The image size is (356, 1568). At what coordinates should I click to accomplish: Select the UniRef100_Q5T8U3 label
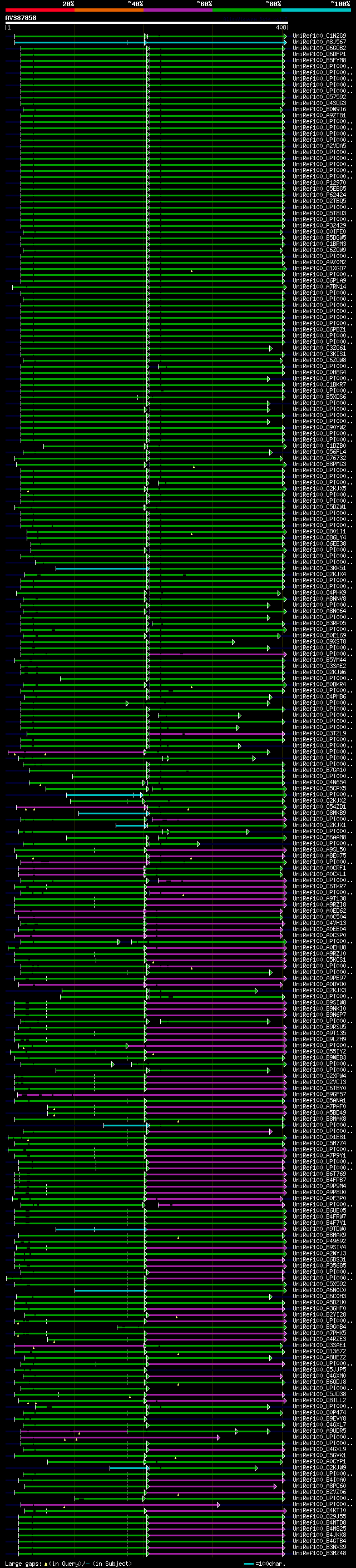[x=319, y=213]
